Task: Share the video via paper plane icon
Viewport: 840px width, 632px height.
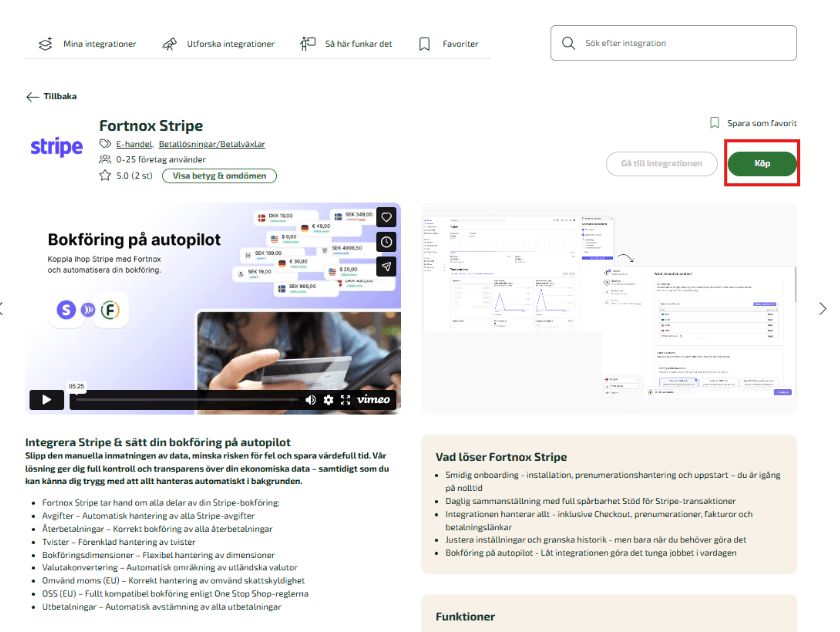Action: 386,266
